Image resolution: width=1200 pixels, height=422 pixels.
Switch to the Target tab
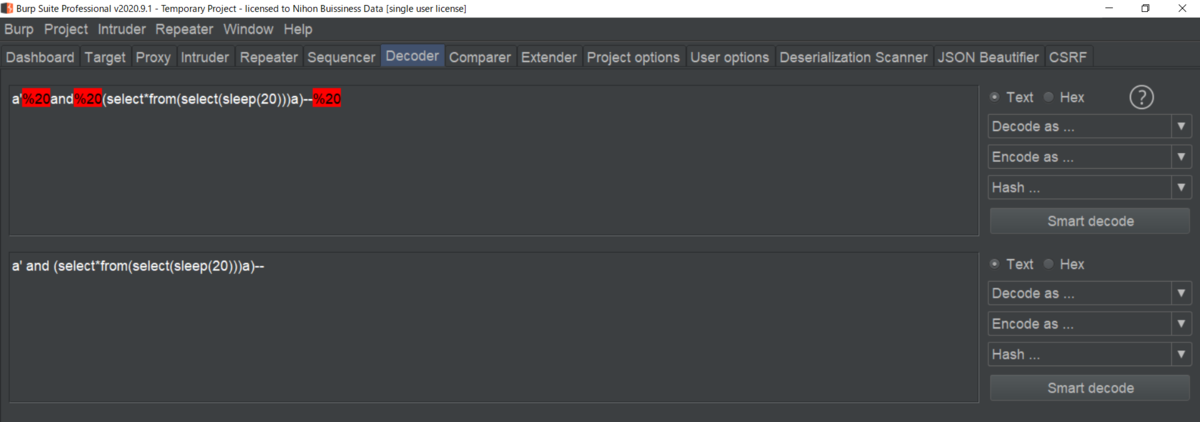pyautogui.click(x=105, y=57)
